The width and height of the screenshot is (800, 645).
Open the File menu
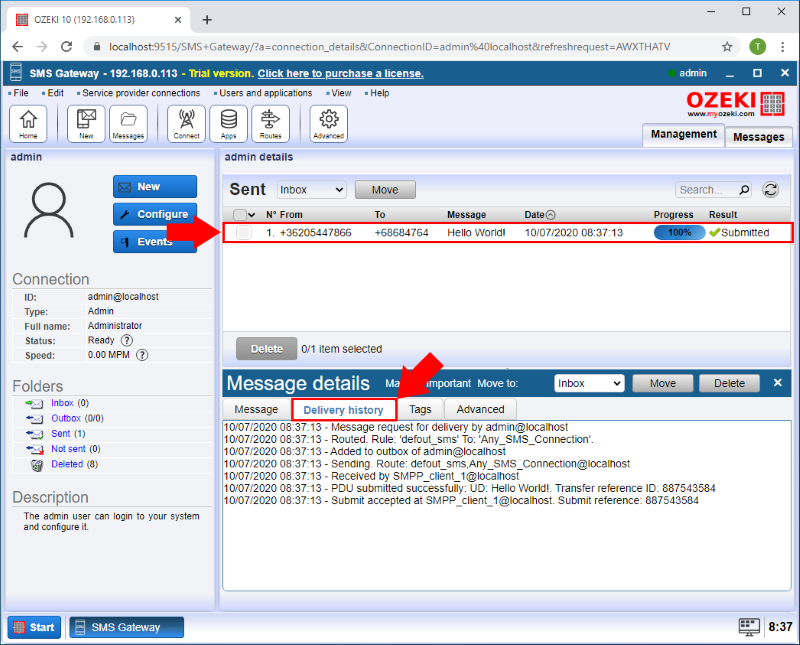point(21,93)
